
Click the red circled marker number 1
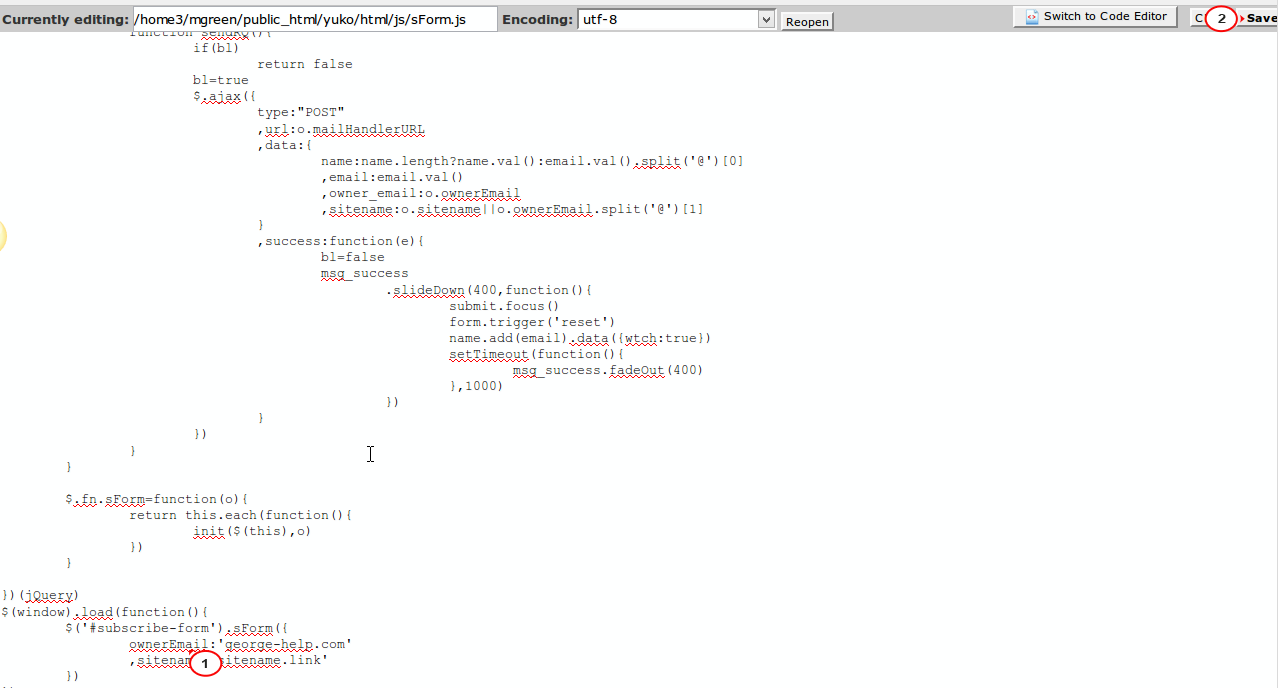205,664
